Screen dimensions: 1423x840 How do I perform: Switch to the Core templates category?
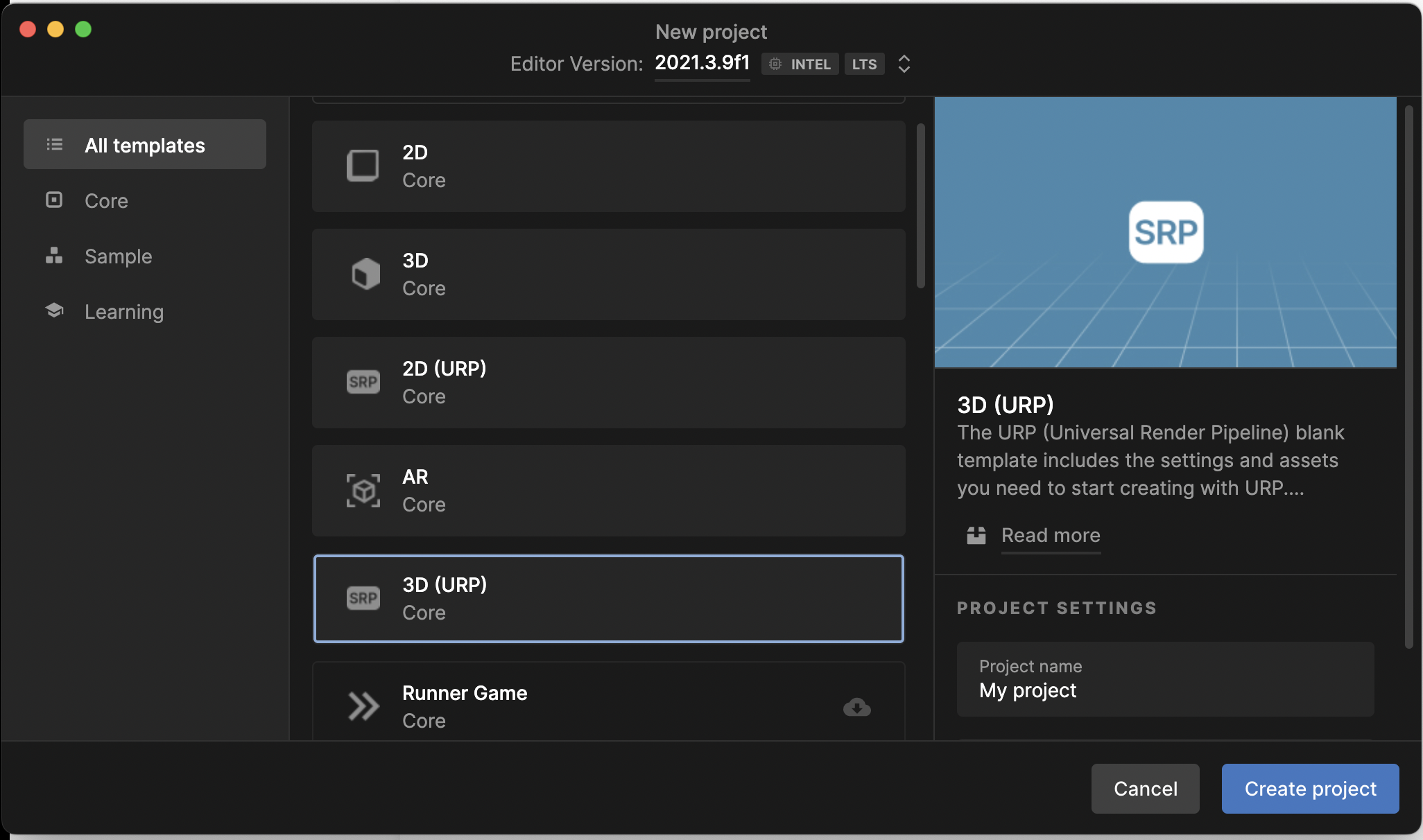point(106,201)
